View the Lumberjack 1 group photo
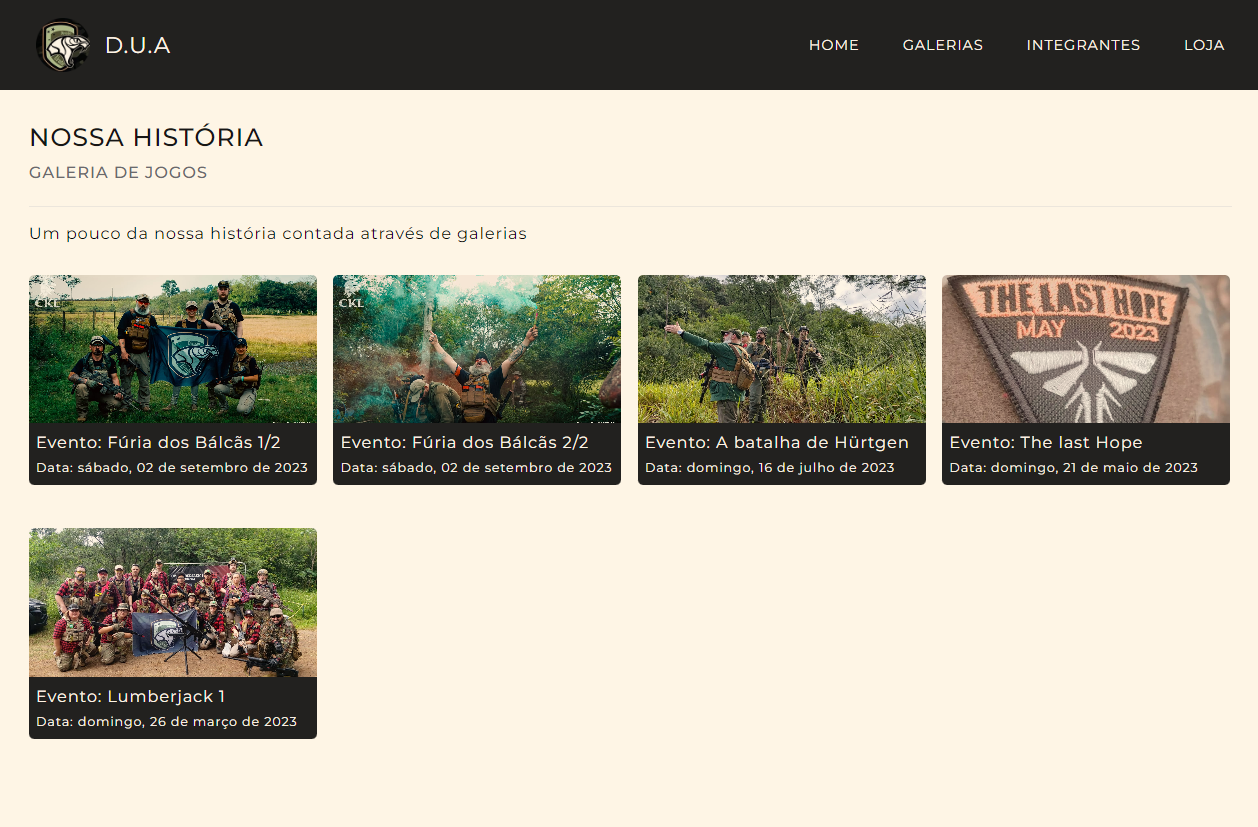Viewport: 1258px width, 827px height. click(x=173, y=602)
